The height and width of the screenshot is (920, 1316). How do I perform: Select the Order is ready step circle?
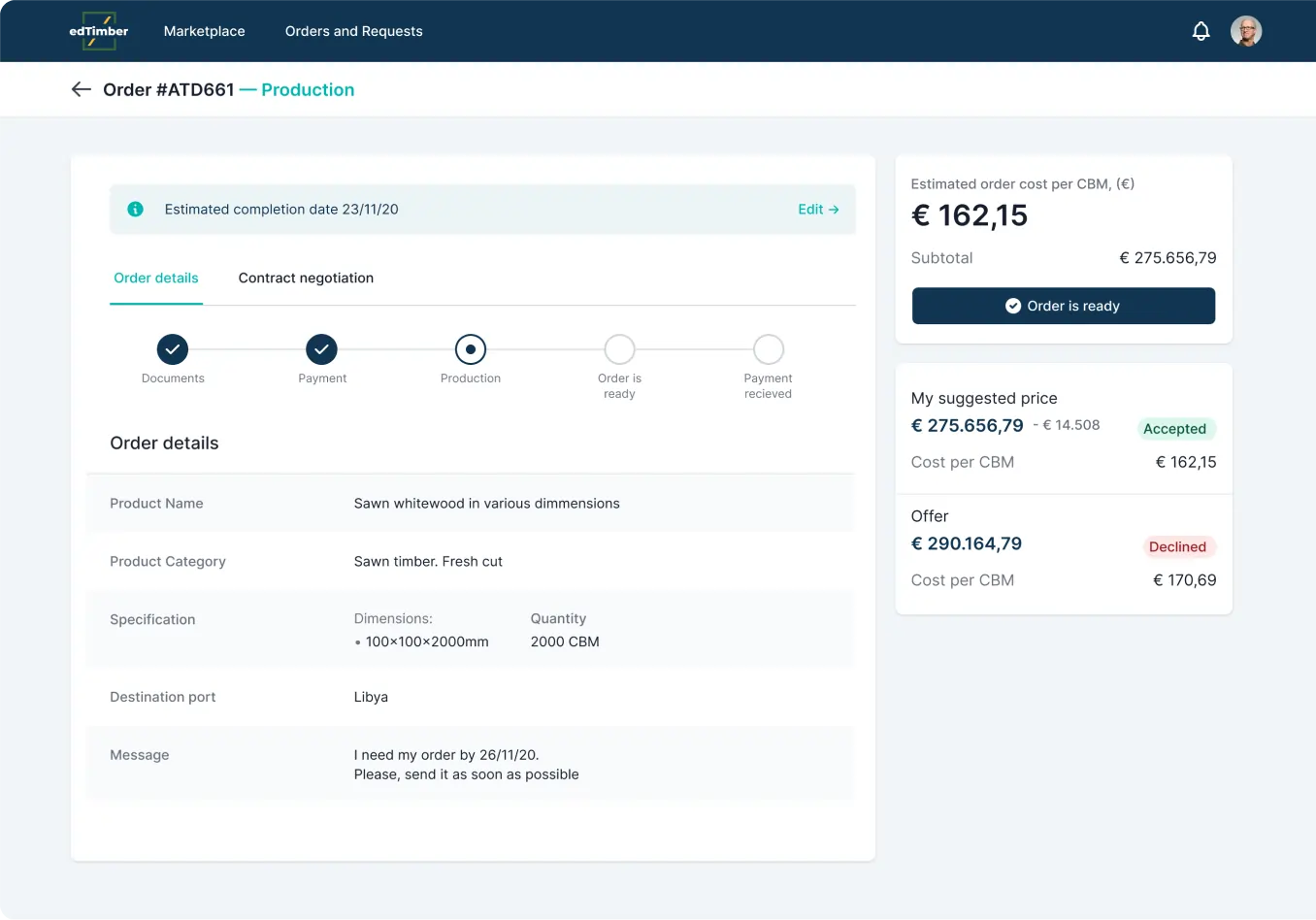pyautogui.click(x=619, y=349)
